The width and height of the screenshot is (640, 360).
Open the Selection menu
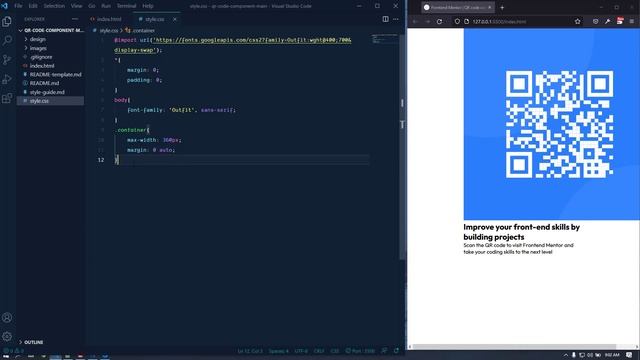click(54, 6)
